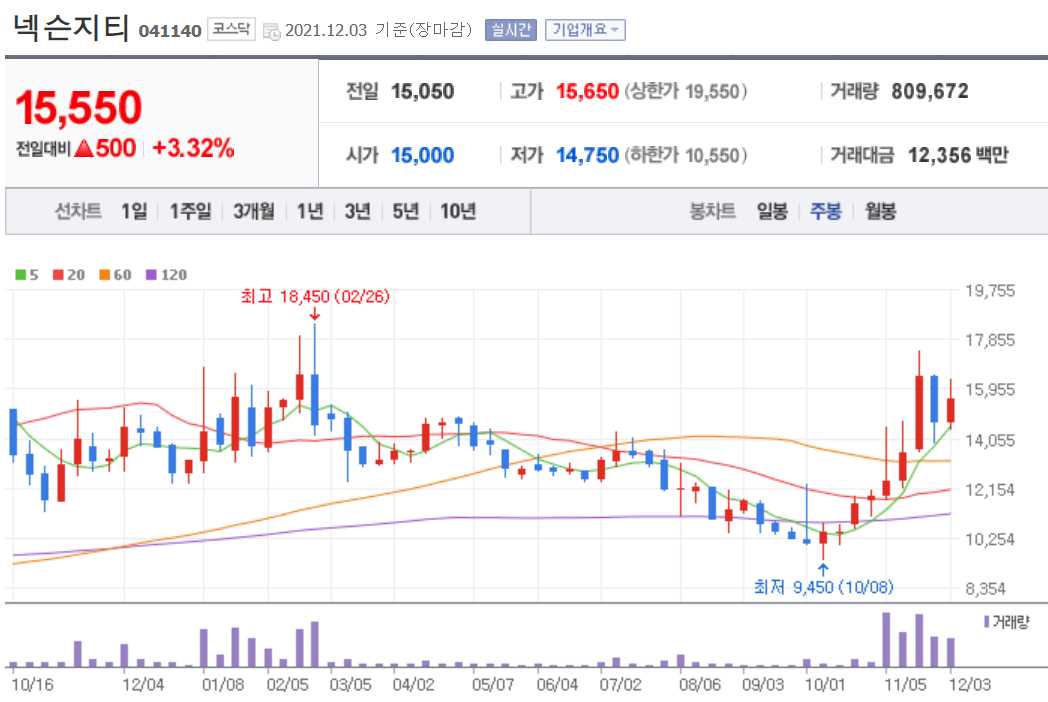Click the 봉차트 candle chart label
Screen dimensions: 1048x702
[x=712, y=211]
